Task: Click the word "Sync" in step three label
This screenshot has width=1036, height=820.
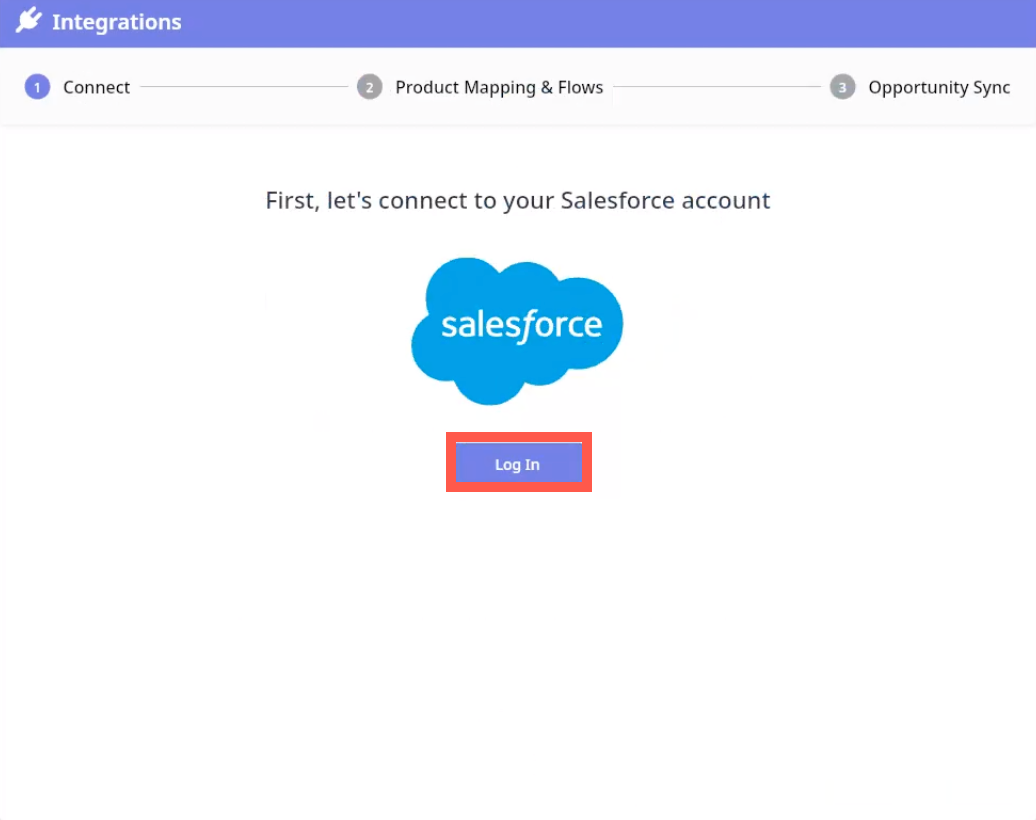Action: point(991,87)
